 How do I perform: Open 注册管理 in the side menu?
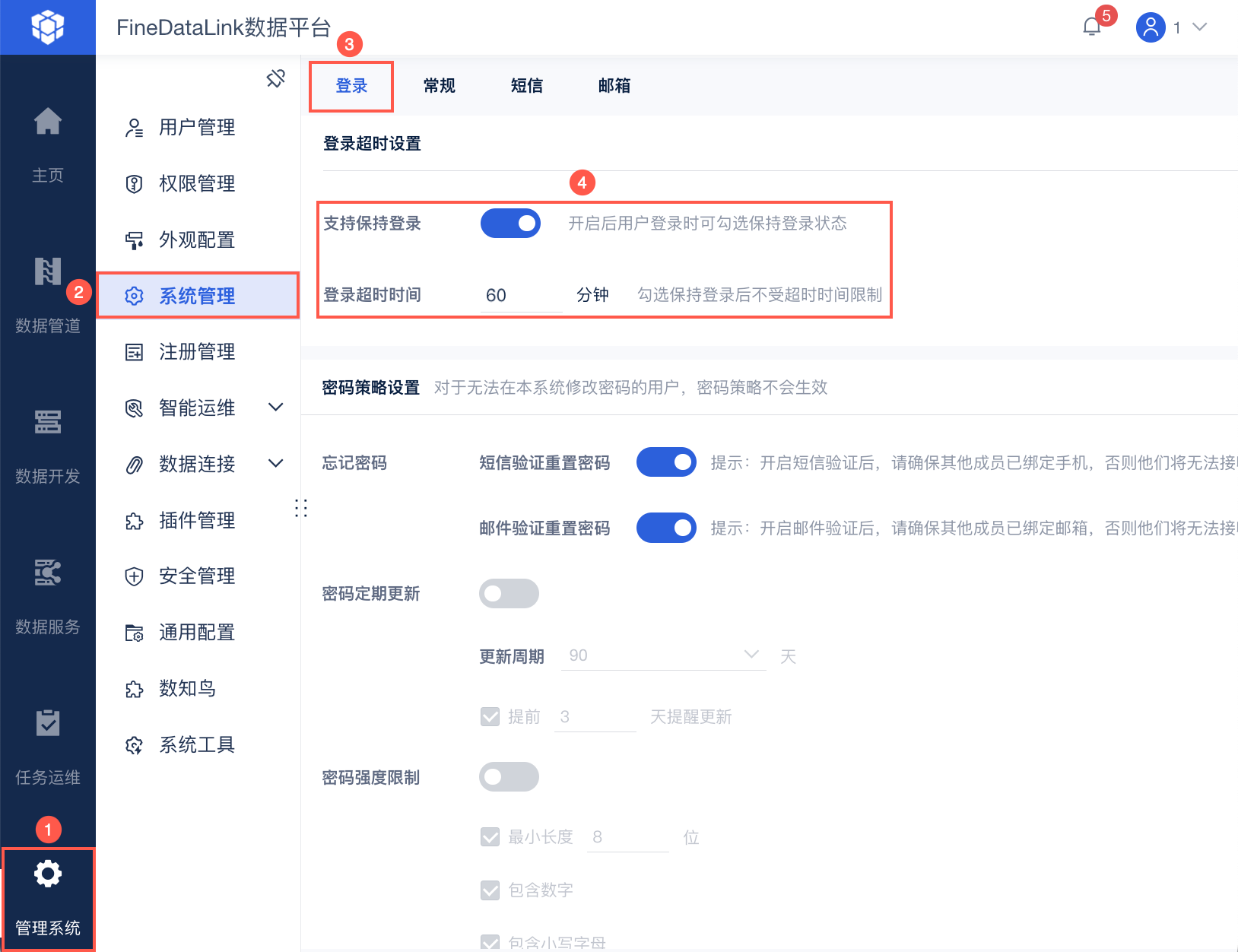198,352
